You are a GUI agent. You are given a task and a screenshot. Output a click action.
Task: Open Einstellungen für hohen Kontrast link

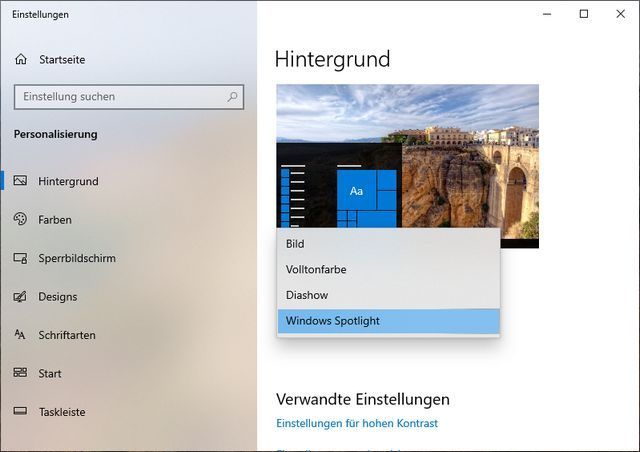(357, 423)
